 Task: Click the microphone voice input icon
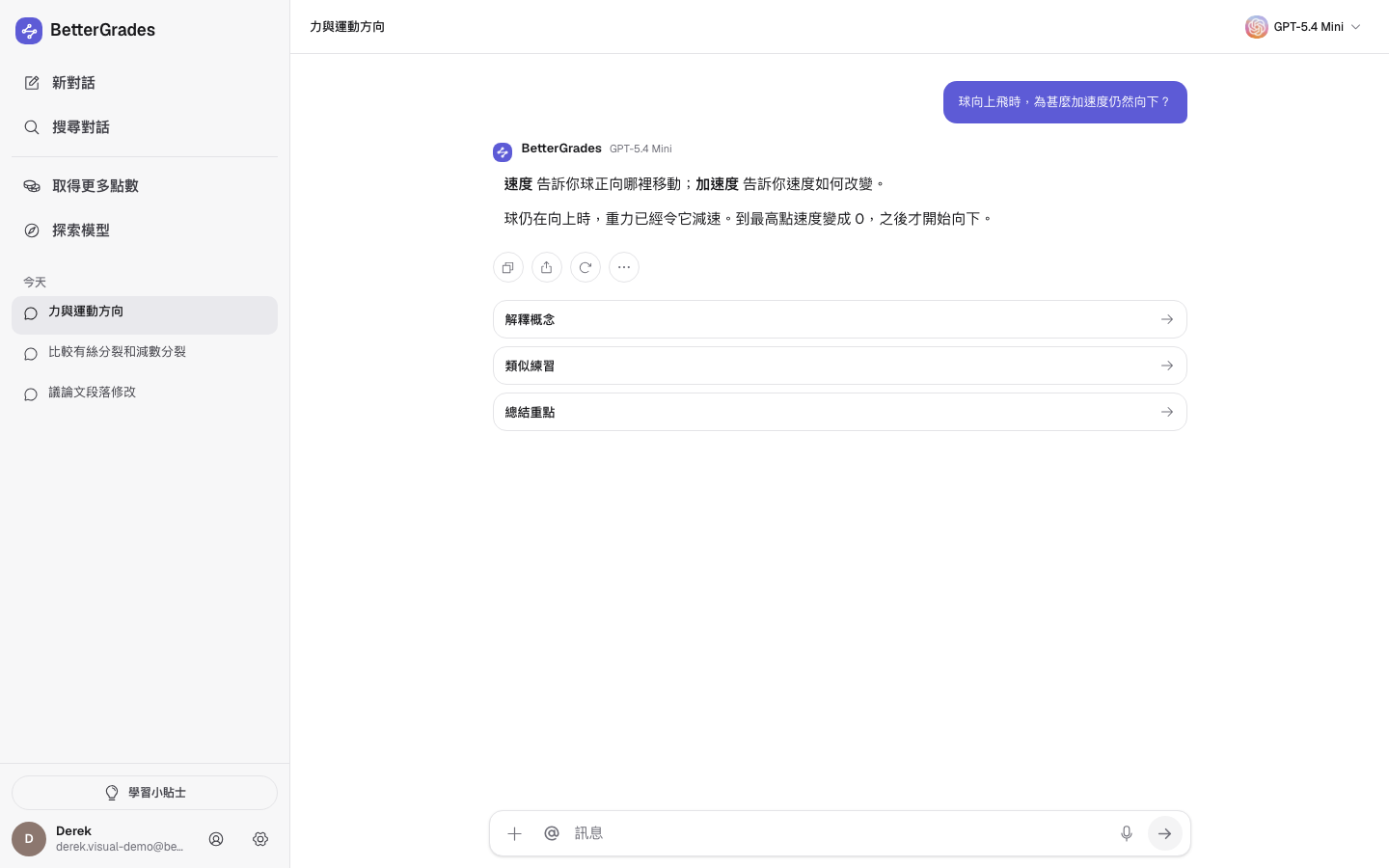1126,833
